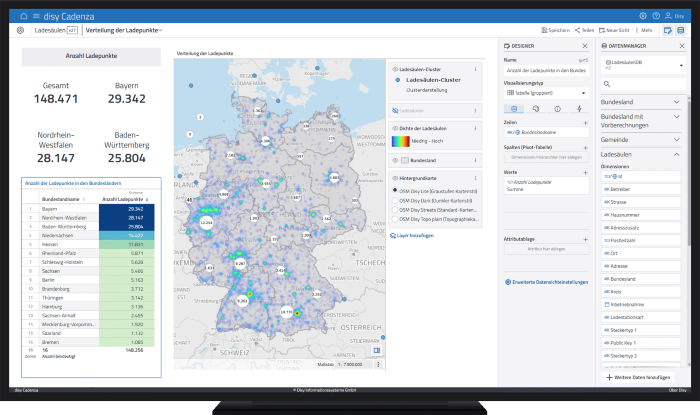
Task: Open the LadesäulenDB data source dropdown
Action: 643,65
